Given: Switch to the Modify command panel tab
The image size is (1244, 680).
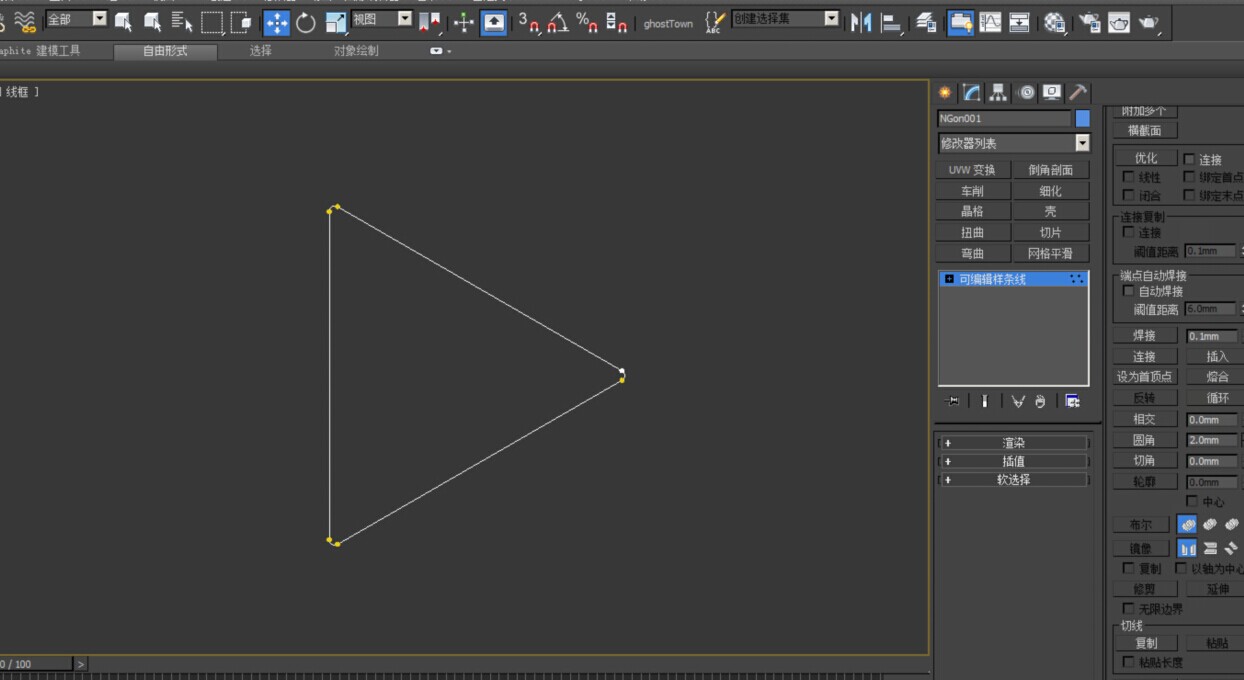Looking at the screenshot, I should (x=972, y=92).
